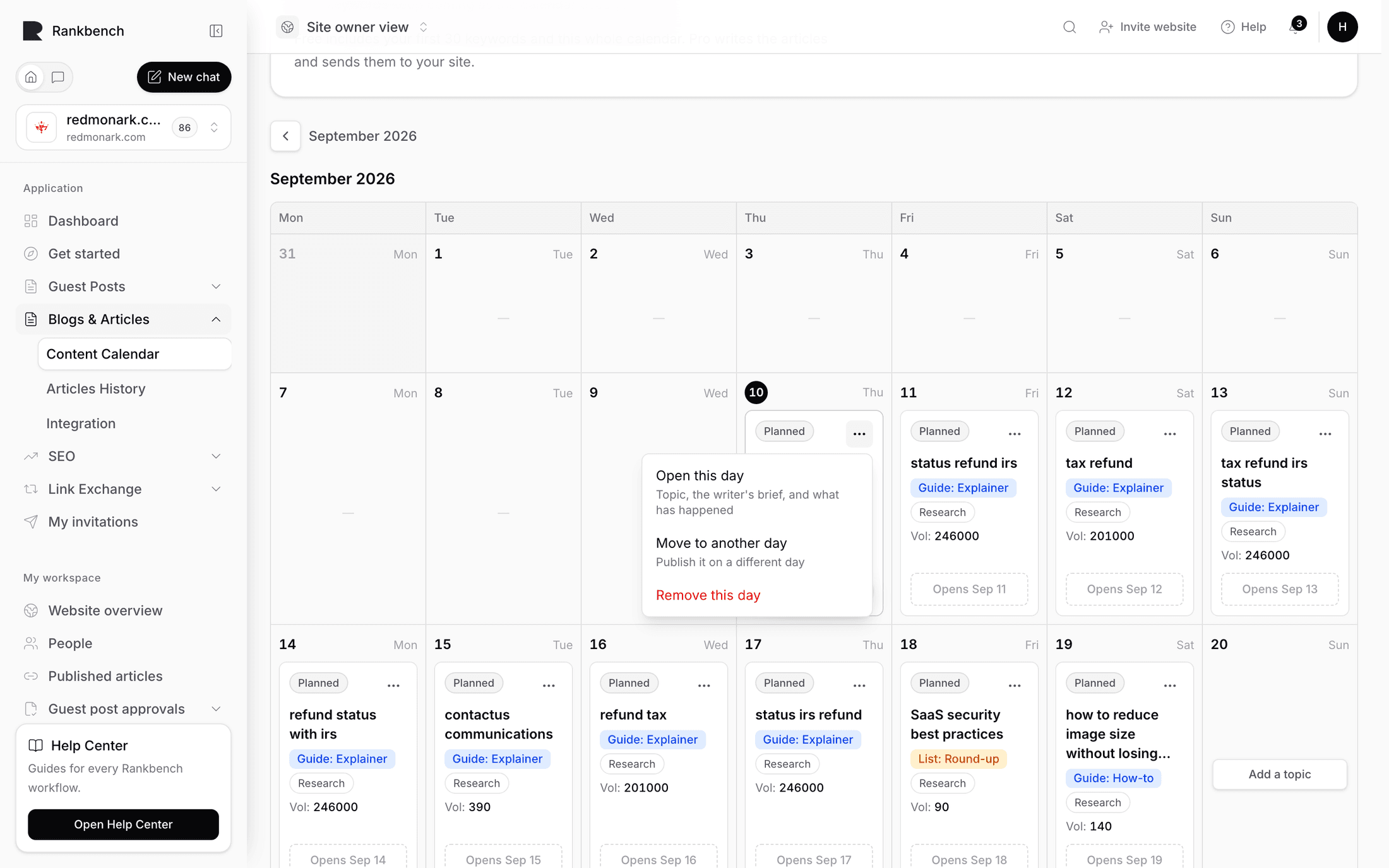1389x868 pixels.
Task: Open three-dot menu on tax refund irs status card
Action: (x=1325, y=434)
